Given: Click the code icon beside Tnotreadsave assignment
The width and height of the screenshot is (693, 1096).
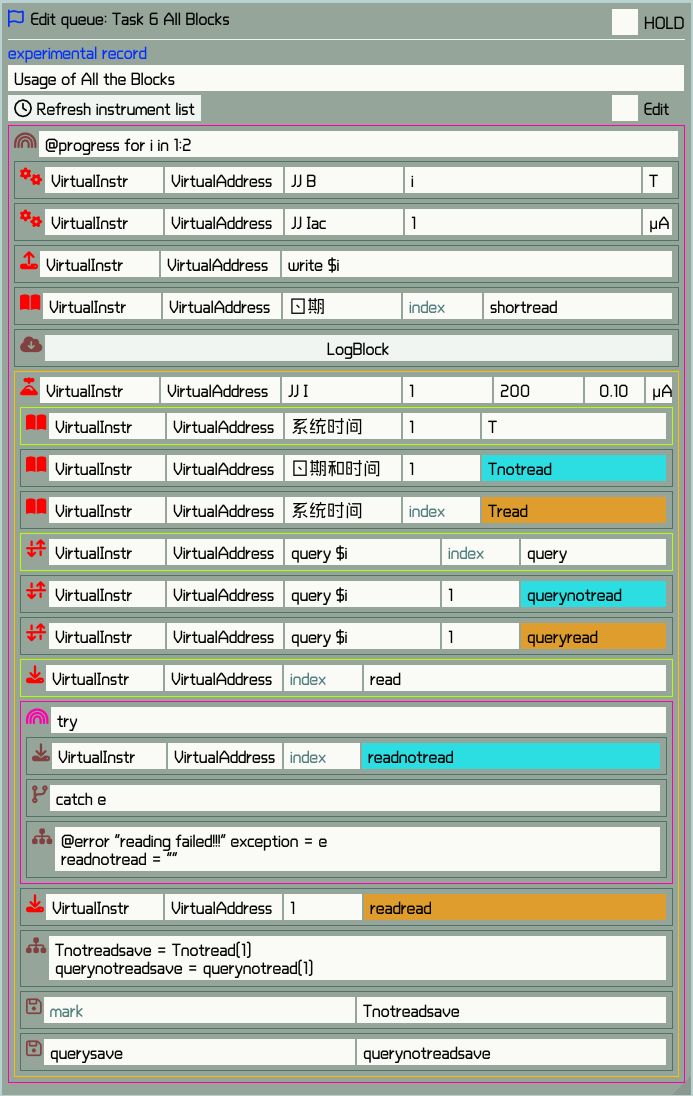Looking at the screenshot, I should point(36,946).
